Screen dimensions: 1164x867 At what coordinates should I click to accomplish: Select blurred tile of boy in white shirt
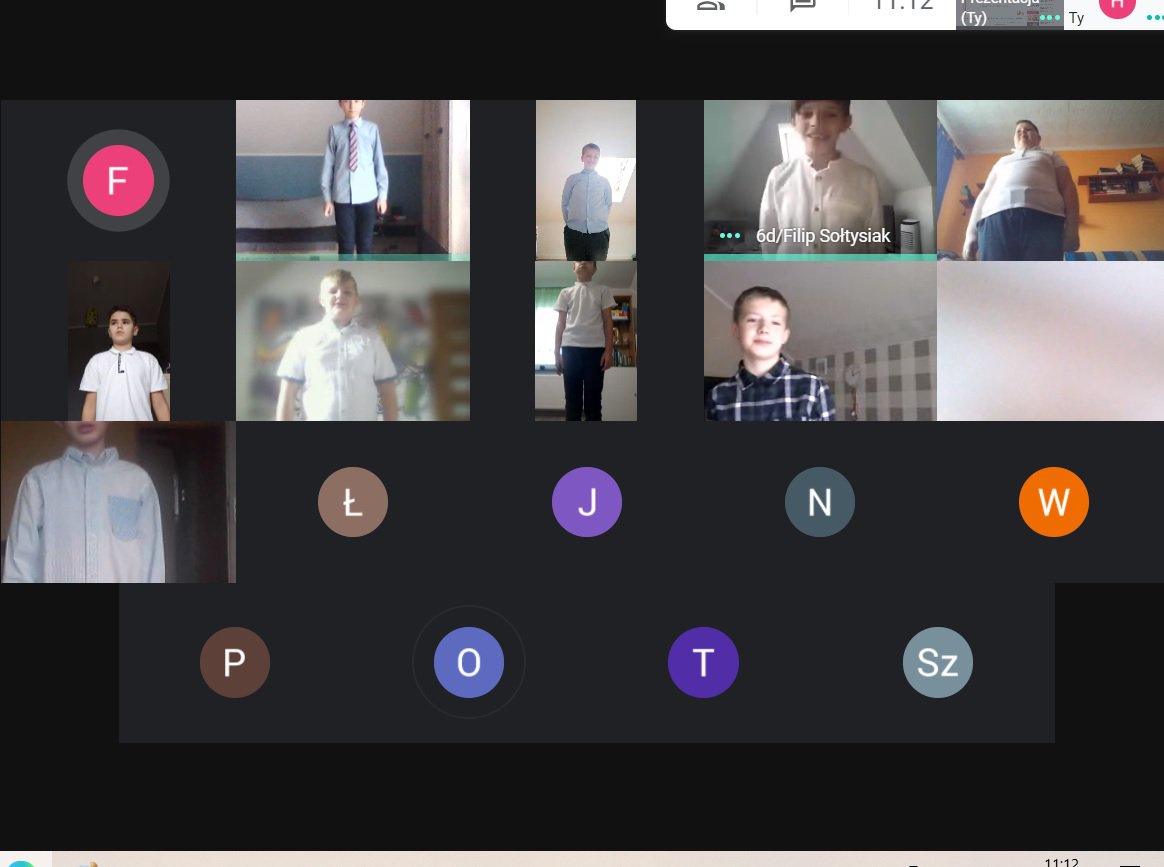(353, 341)
